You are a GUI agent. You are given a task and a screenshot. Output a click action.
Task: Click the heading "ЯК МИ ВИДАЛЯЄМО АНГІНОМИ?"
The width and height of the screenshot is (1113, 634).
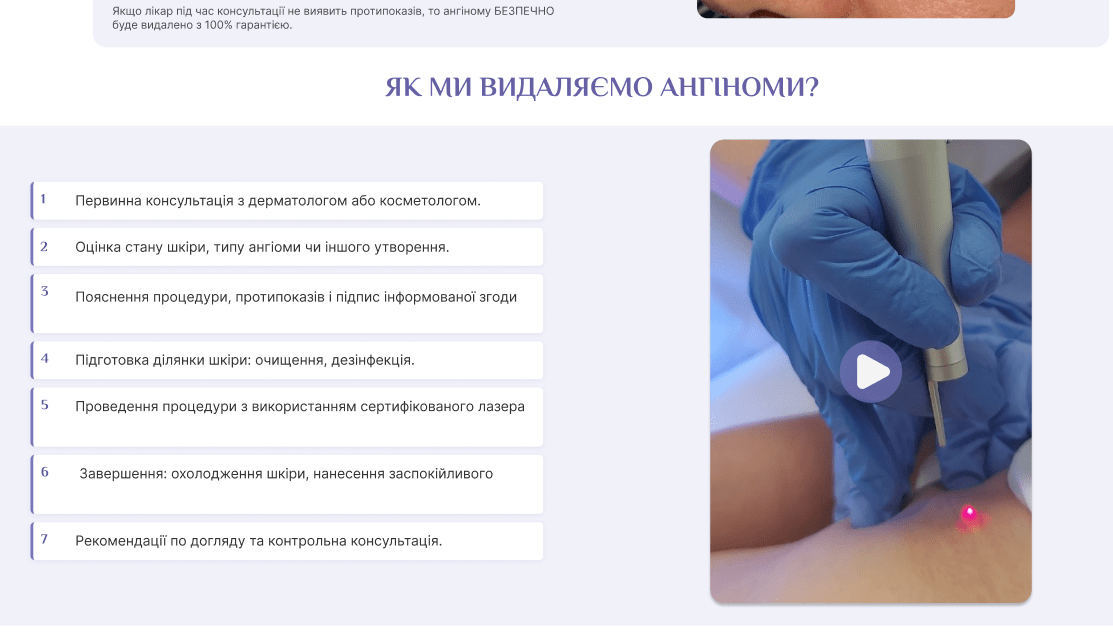(601, 87)
